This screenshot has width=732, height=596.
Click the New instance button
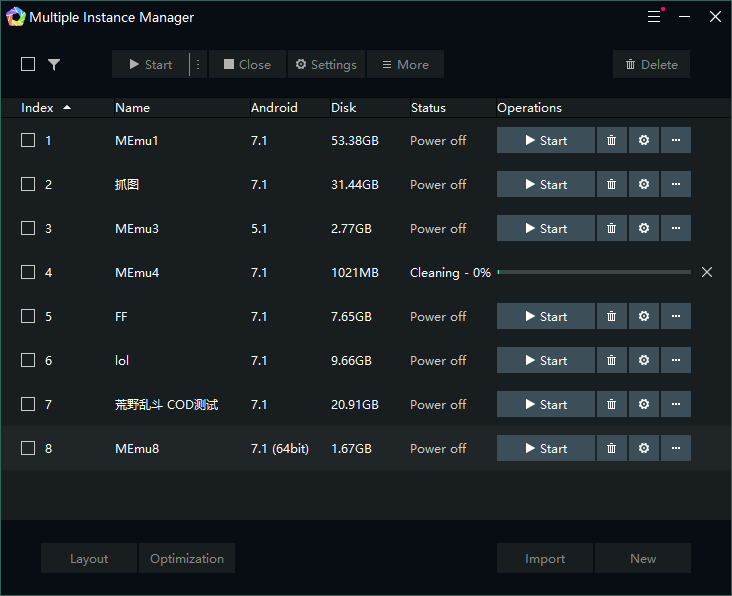(643, 559)
